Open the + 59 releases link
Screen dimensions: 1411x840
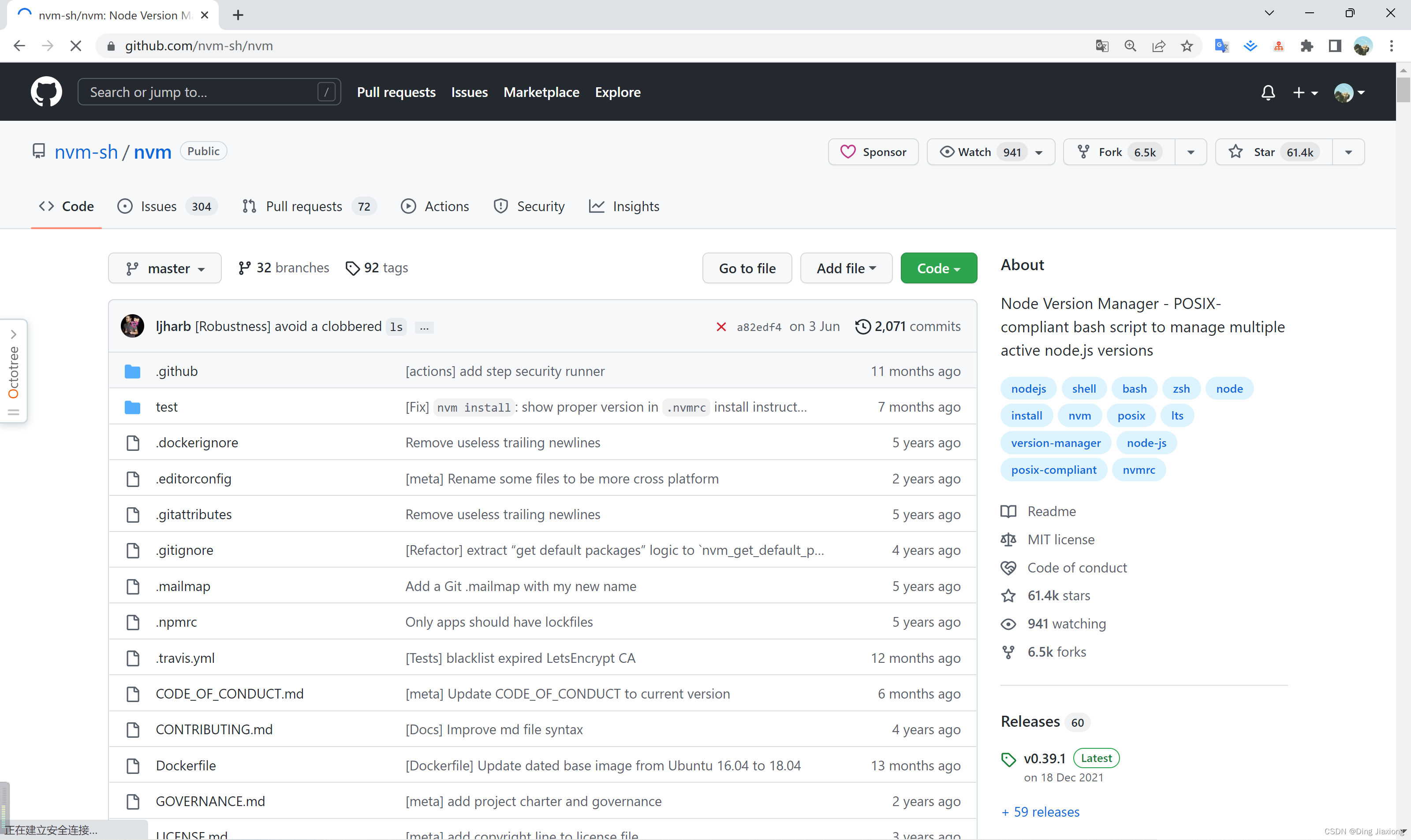point(1041,812)
